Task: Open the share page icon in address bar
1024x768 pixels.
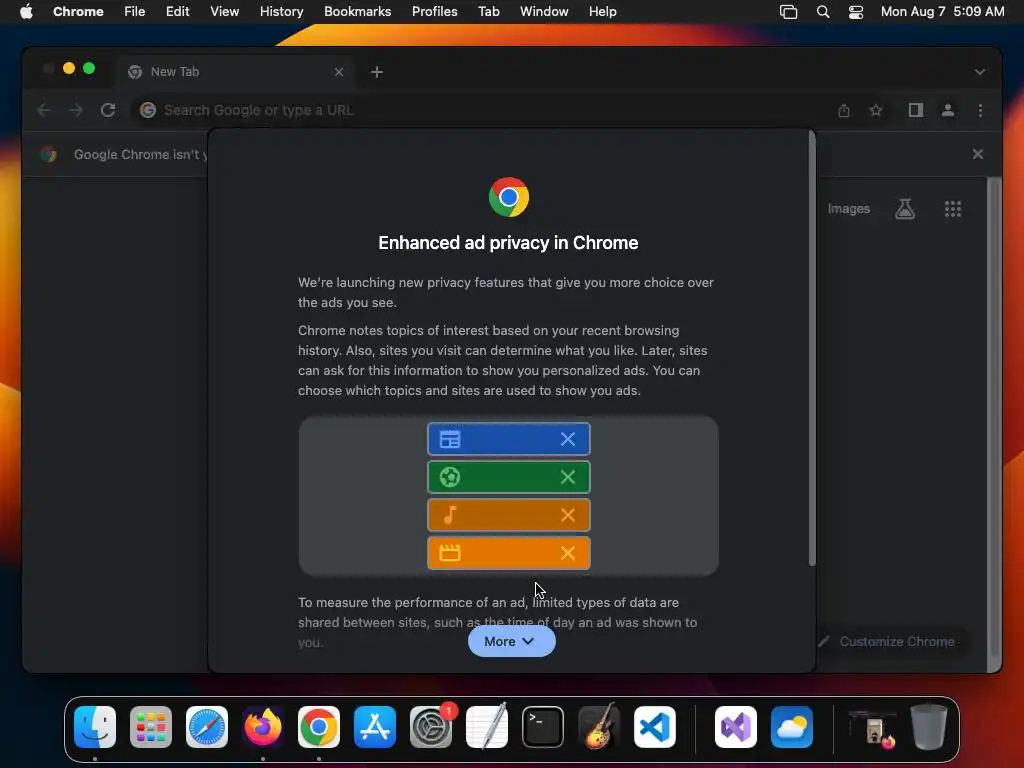Action: [844, 110]
